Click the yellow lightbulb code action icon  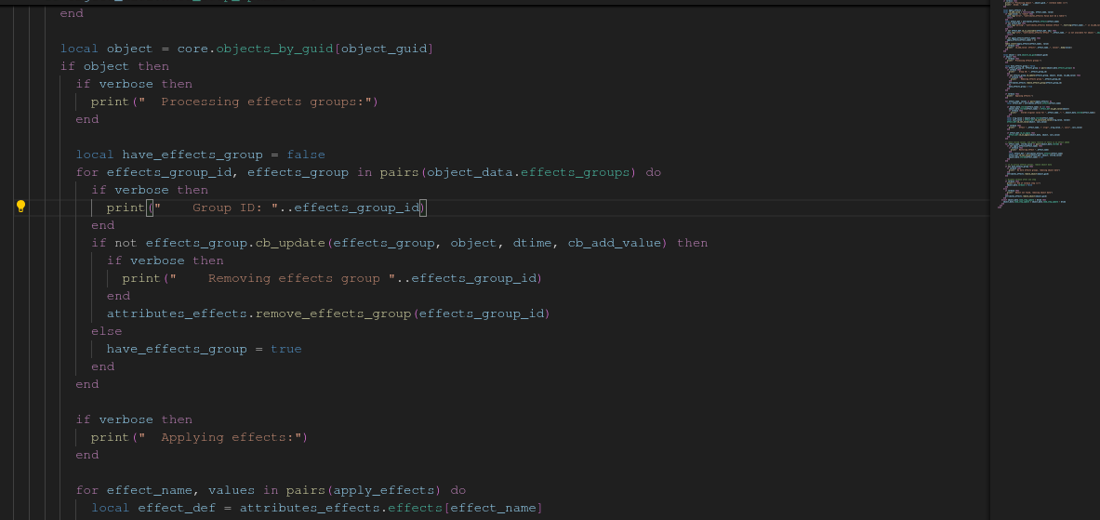pos(20,207)
